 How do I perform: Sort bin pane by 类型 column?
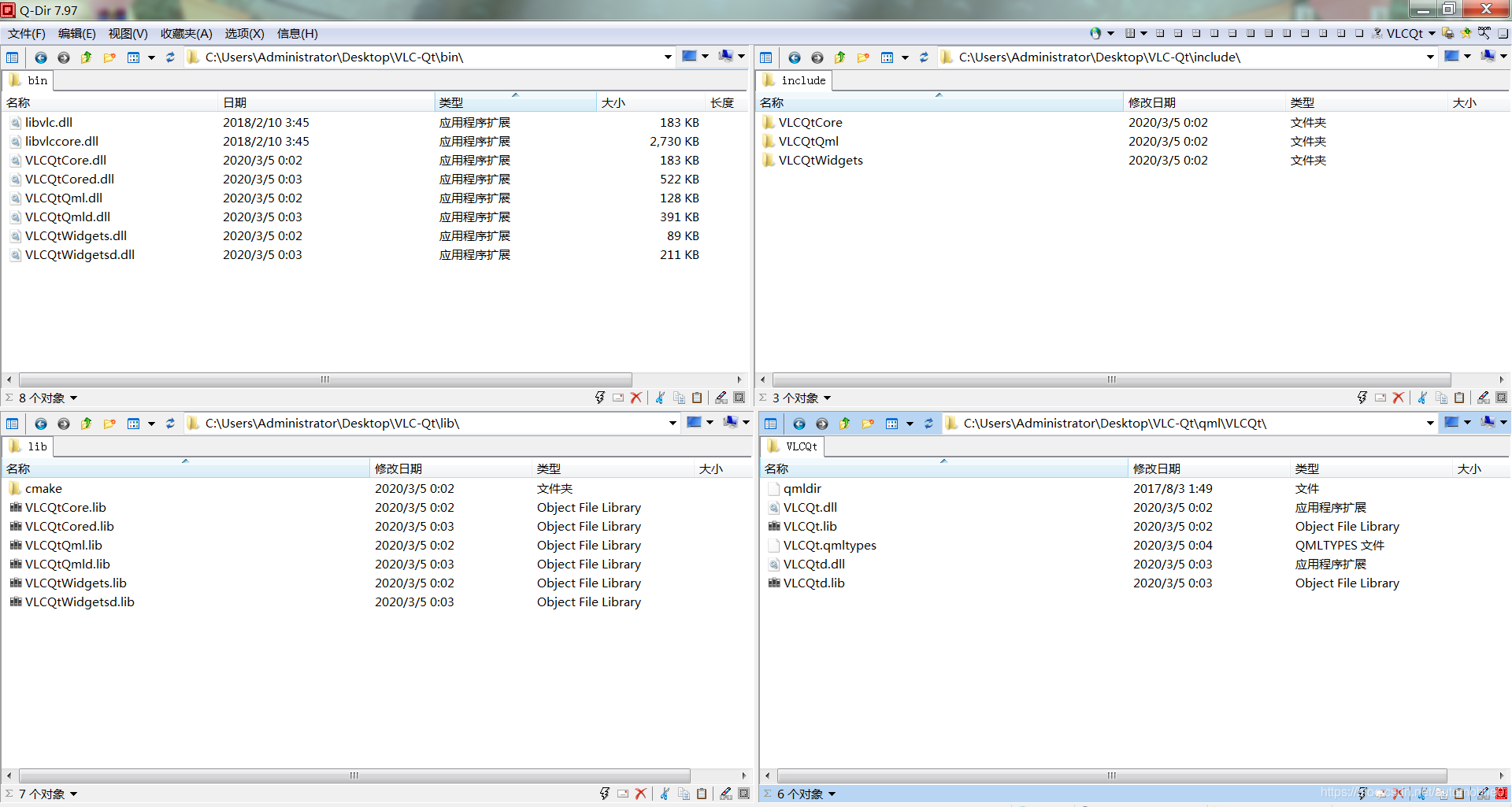click(x=515, y=102)
